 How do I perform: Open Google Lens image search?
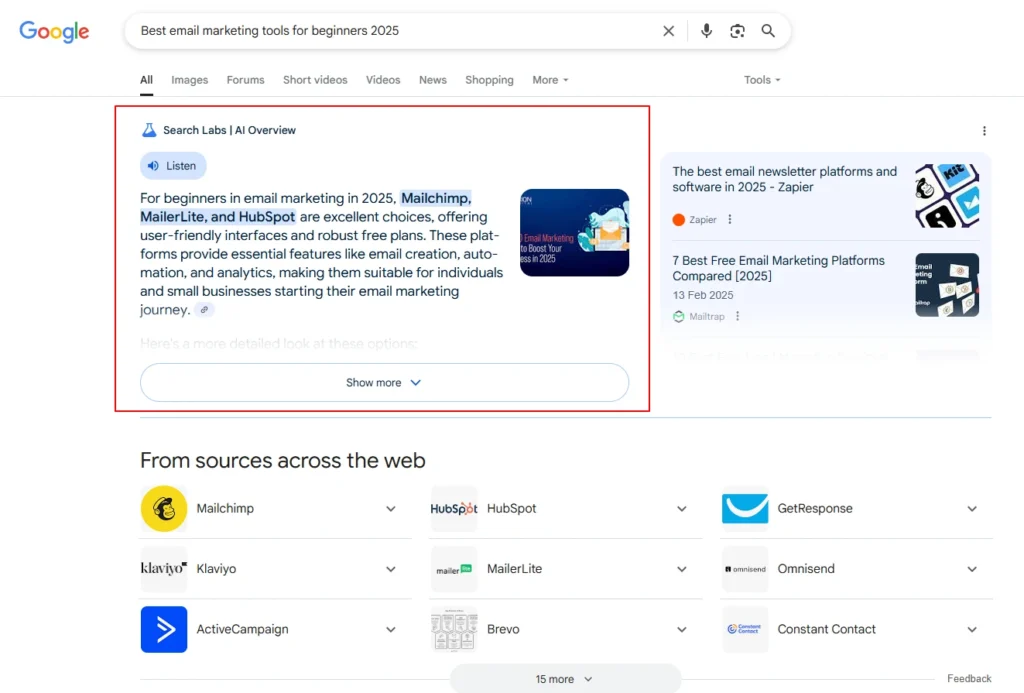(737, 31)
